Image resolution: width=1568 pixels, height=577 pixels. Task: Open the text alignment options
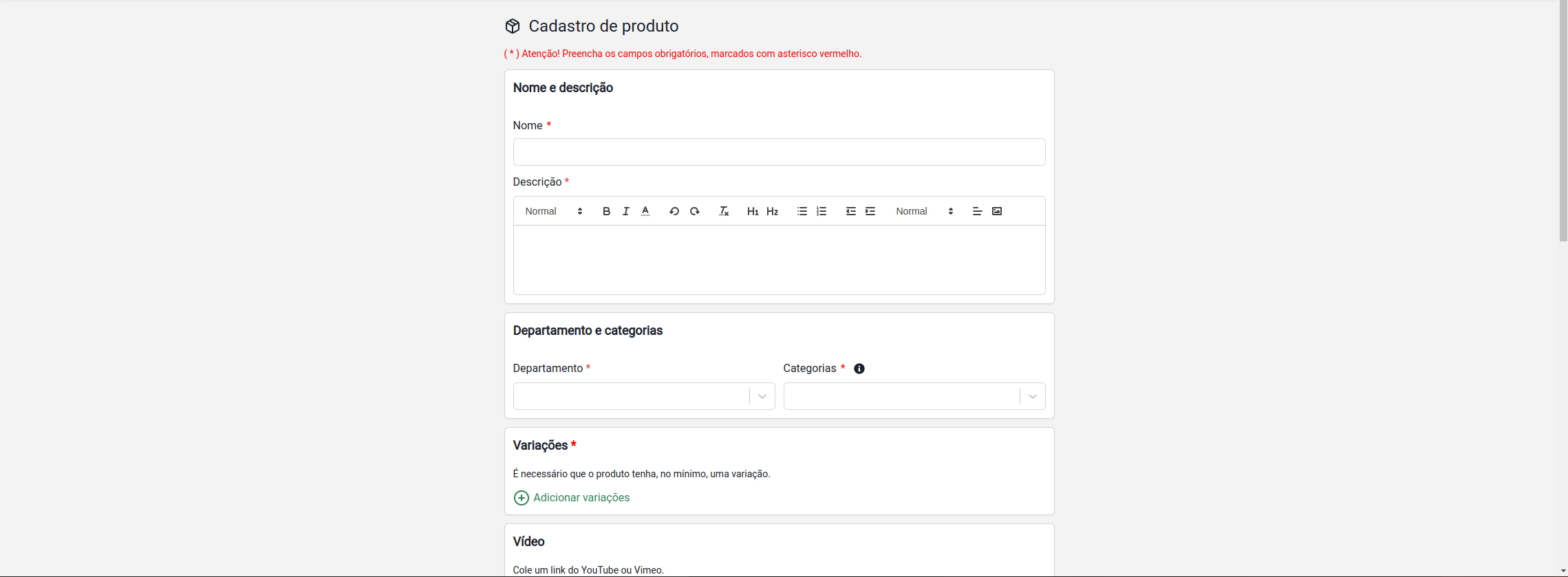click(x=977, y=211)
